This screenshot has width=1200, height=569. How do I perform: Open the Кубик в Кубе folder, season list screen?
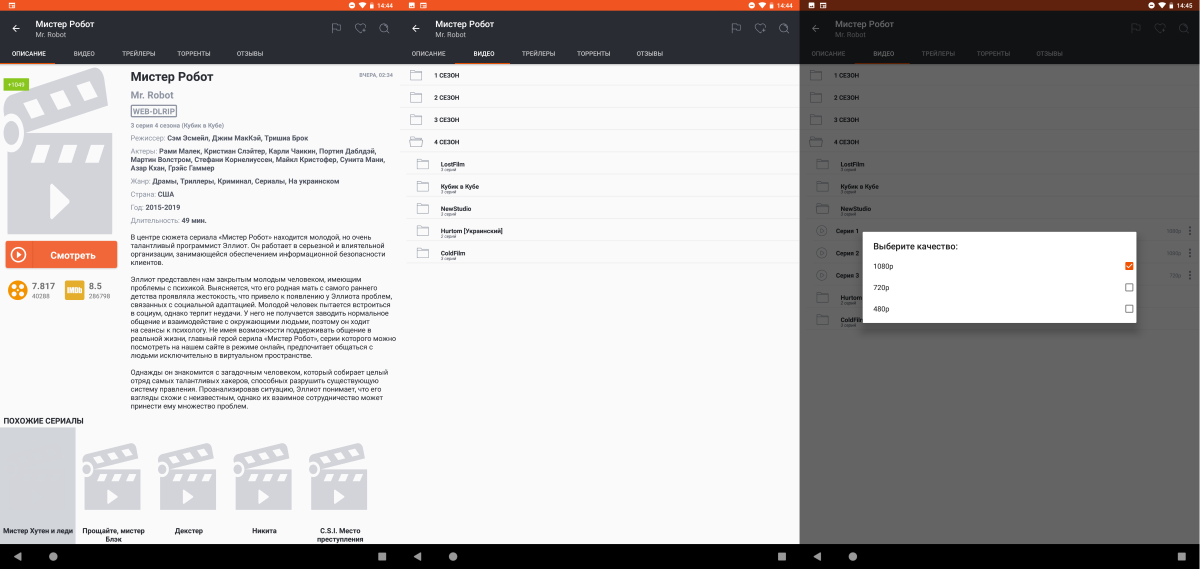pos(600,187)
